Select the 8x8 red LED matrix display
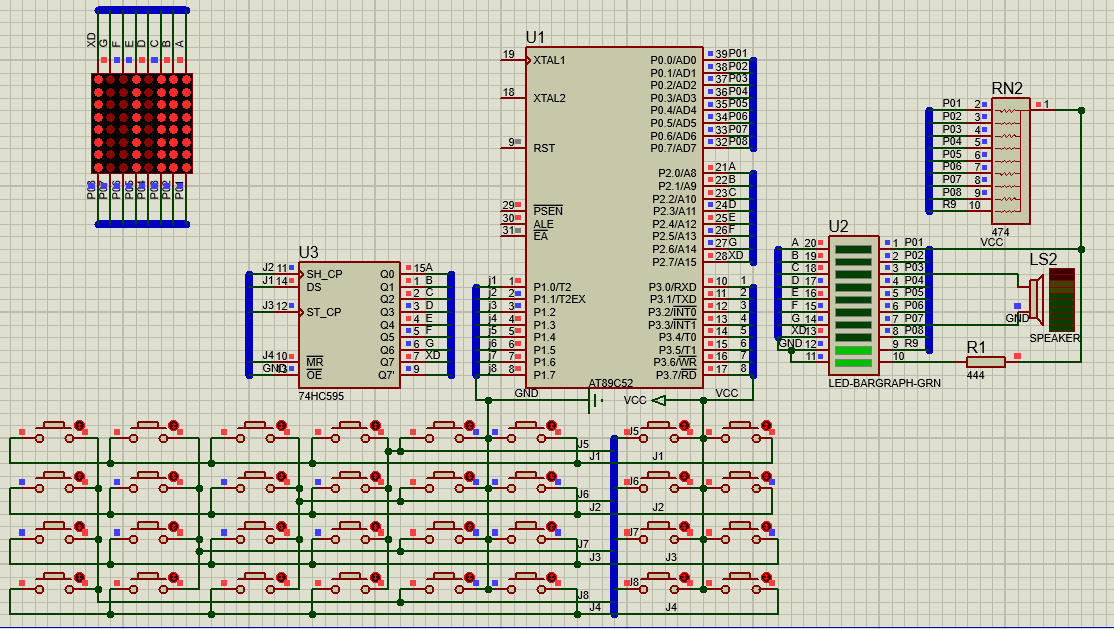1114x629 pixels. 142,123
